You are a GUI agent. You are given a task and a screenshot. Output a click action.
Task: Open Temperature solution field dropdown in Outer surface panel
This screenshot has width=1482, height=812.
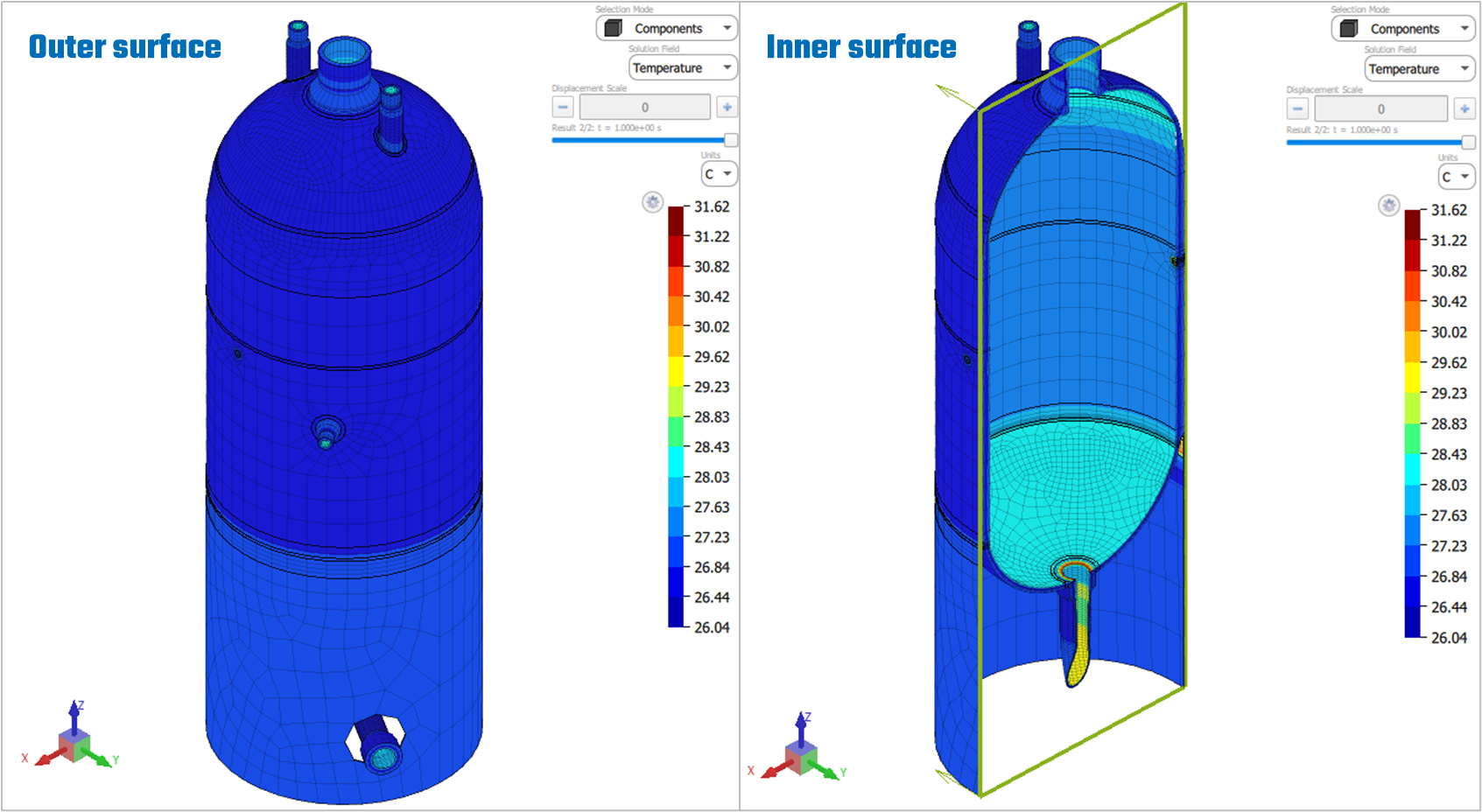tap(683, 67)
